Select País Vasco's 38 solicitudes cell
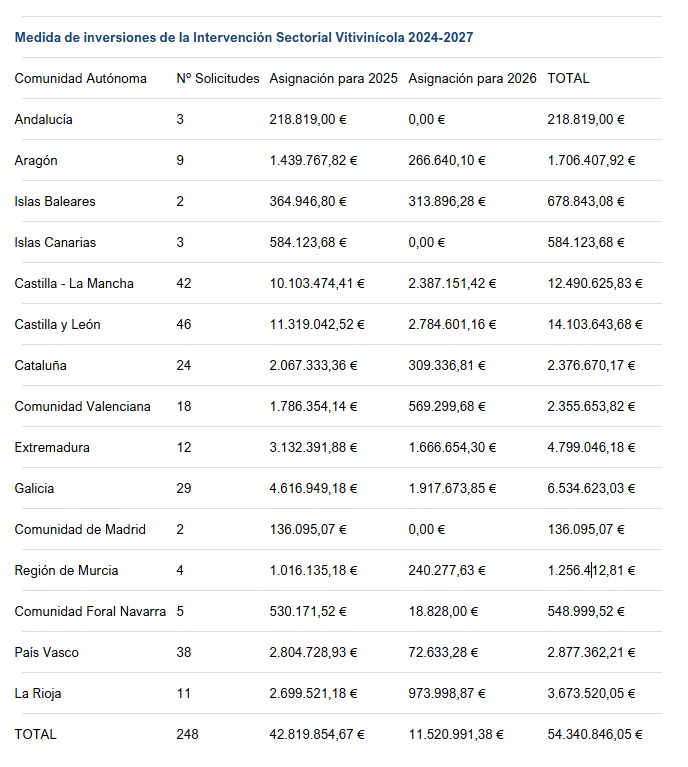Image resolution: width=688 pixels, height=767 pixels. pyautogui.click(x=183, y=653)
